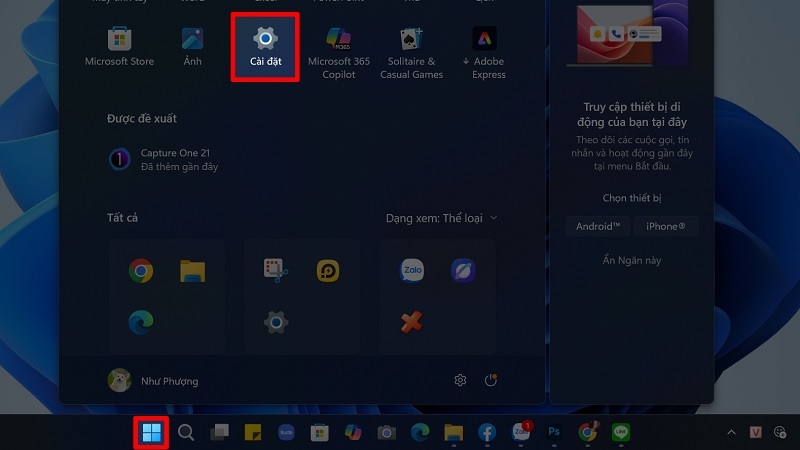The image size is (800, 450).
Task: Open the Buds app on the taskbar
Action: (286, 433)
